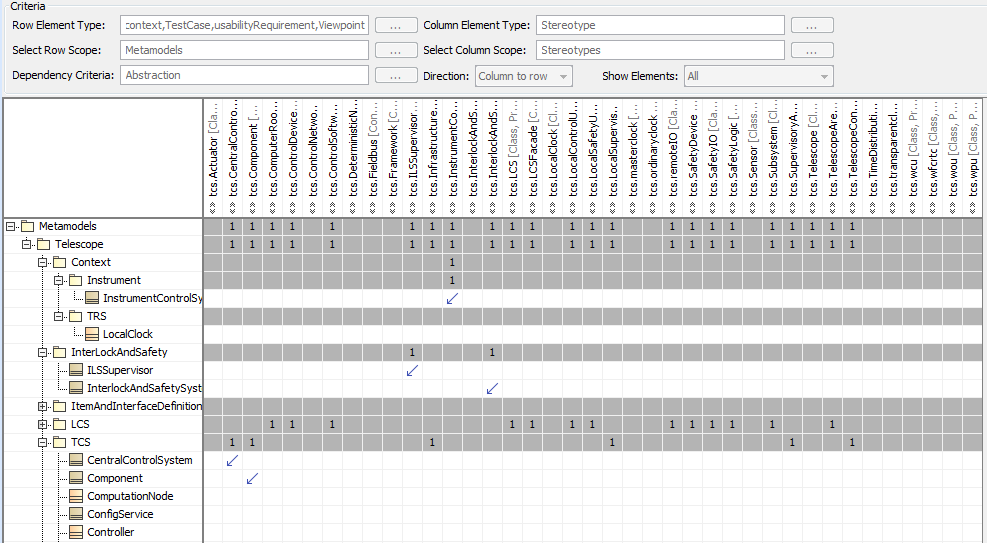This screenshot has width=987, height=547.
Task: Open the Direction dropdown
Action: pyautogui.click(x=524, y=76)
